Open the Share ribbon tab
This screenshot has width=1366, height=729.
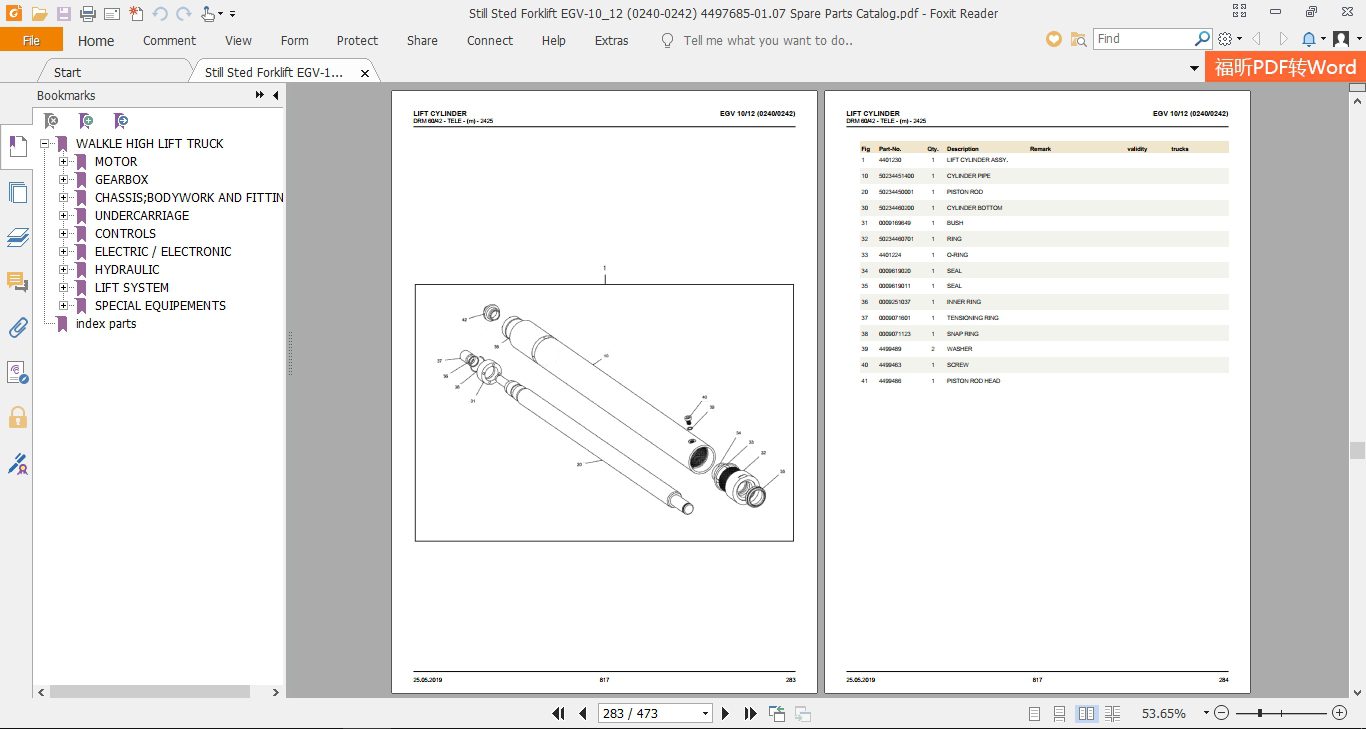click(422, 41)
